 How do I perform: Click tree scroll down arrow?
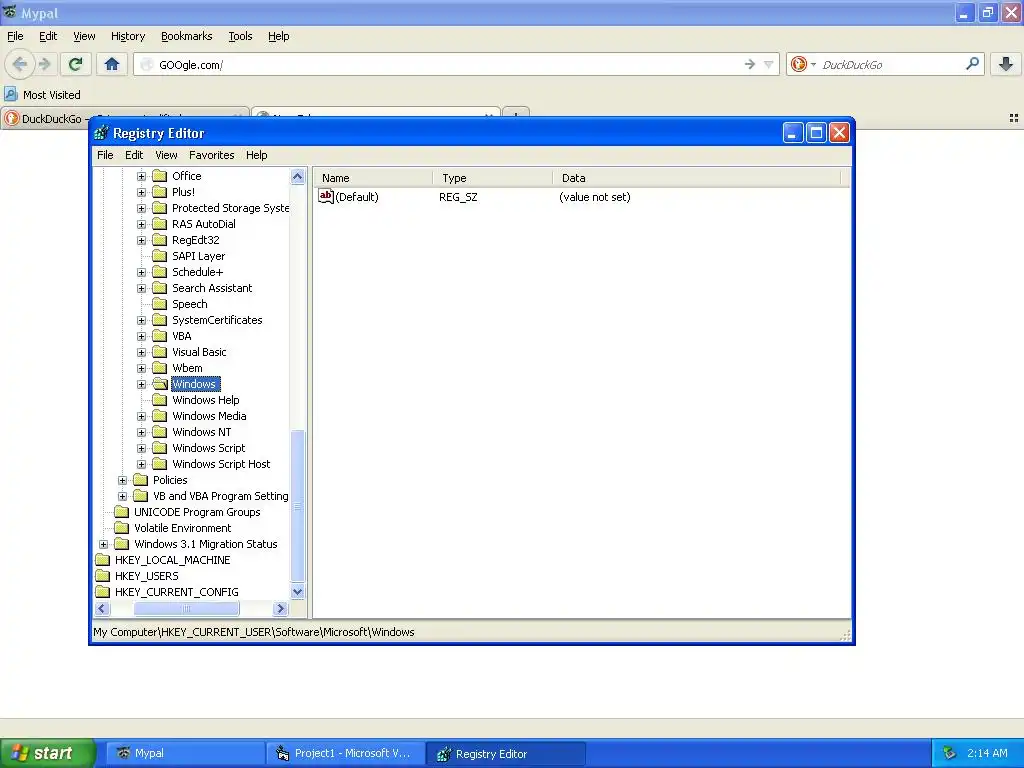pos(297,592)
